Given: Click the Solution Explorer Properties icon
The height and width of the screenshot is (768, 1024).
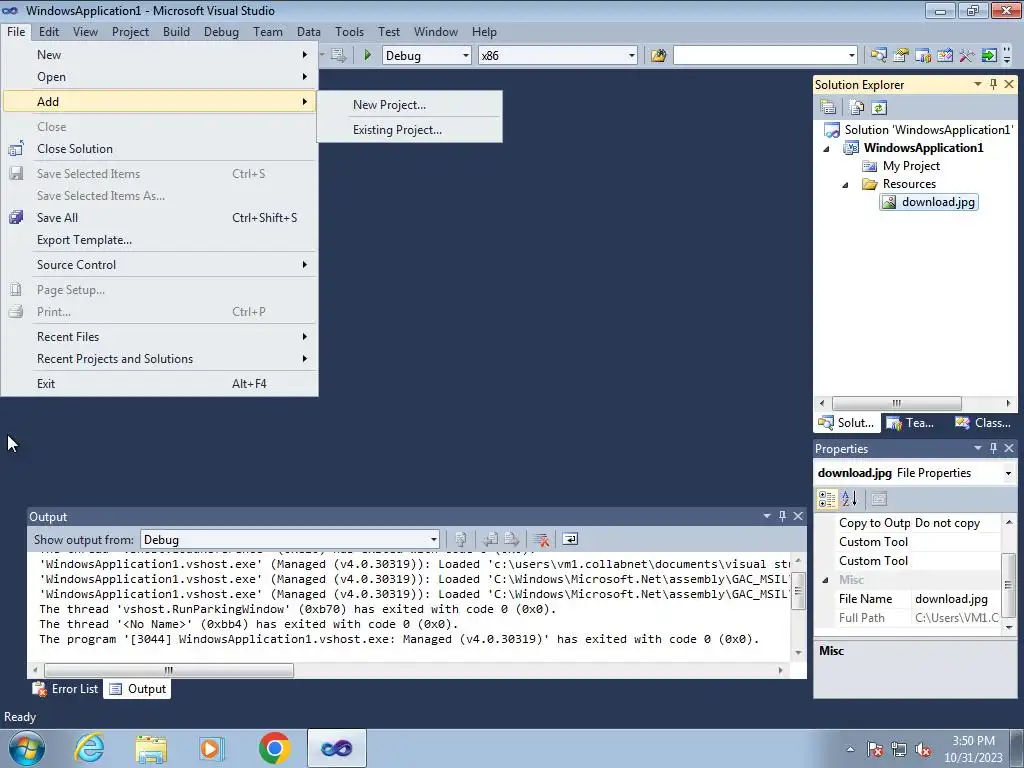Looking at the screenshot, I should pyautogui.click(x=828, y=107).
